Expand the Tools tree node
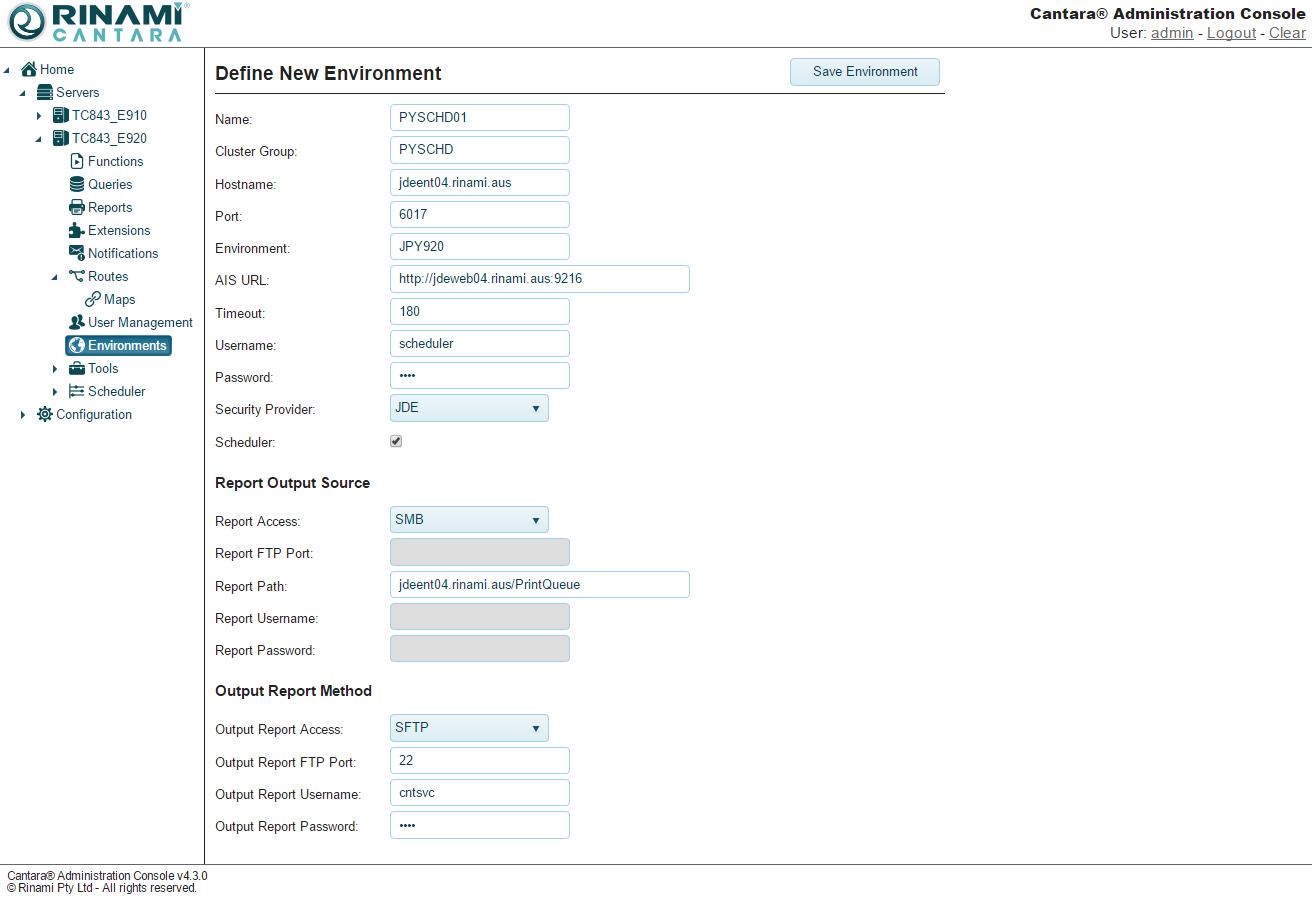The width and height of the screenshot is (1312, 906). (55, 369)
